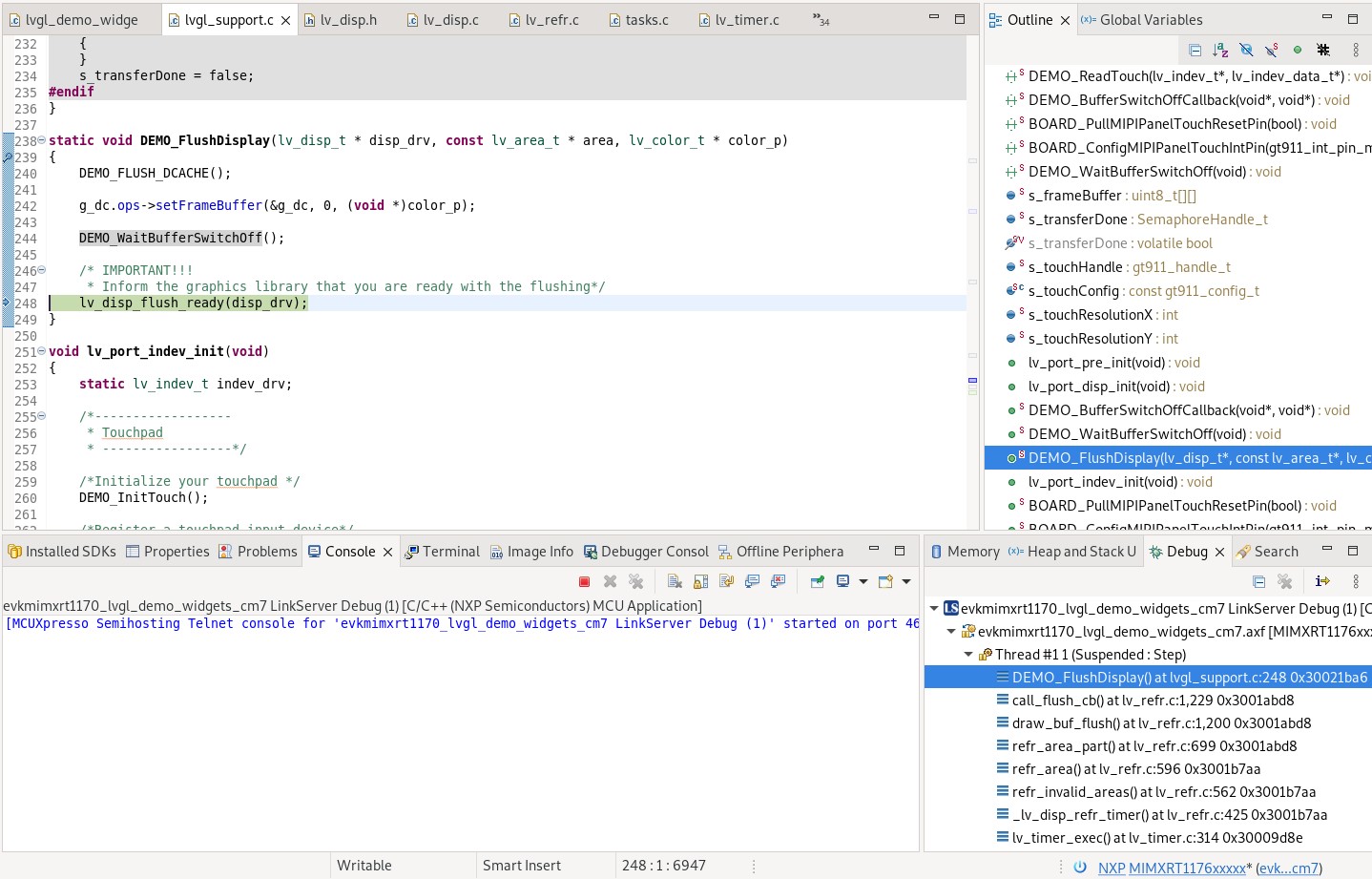Image resolution: width=1372 pixels, height=879 pixels.
Task: Enable instruction stepping mode in Debug view
Action: pyautogui.click(x=1323, y=581)
